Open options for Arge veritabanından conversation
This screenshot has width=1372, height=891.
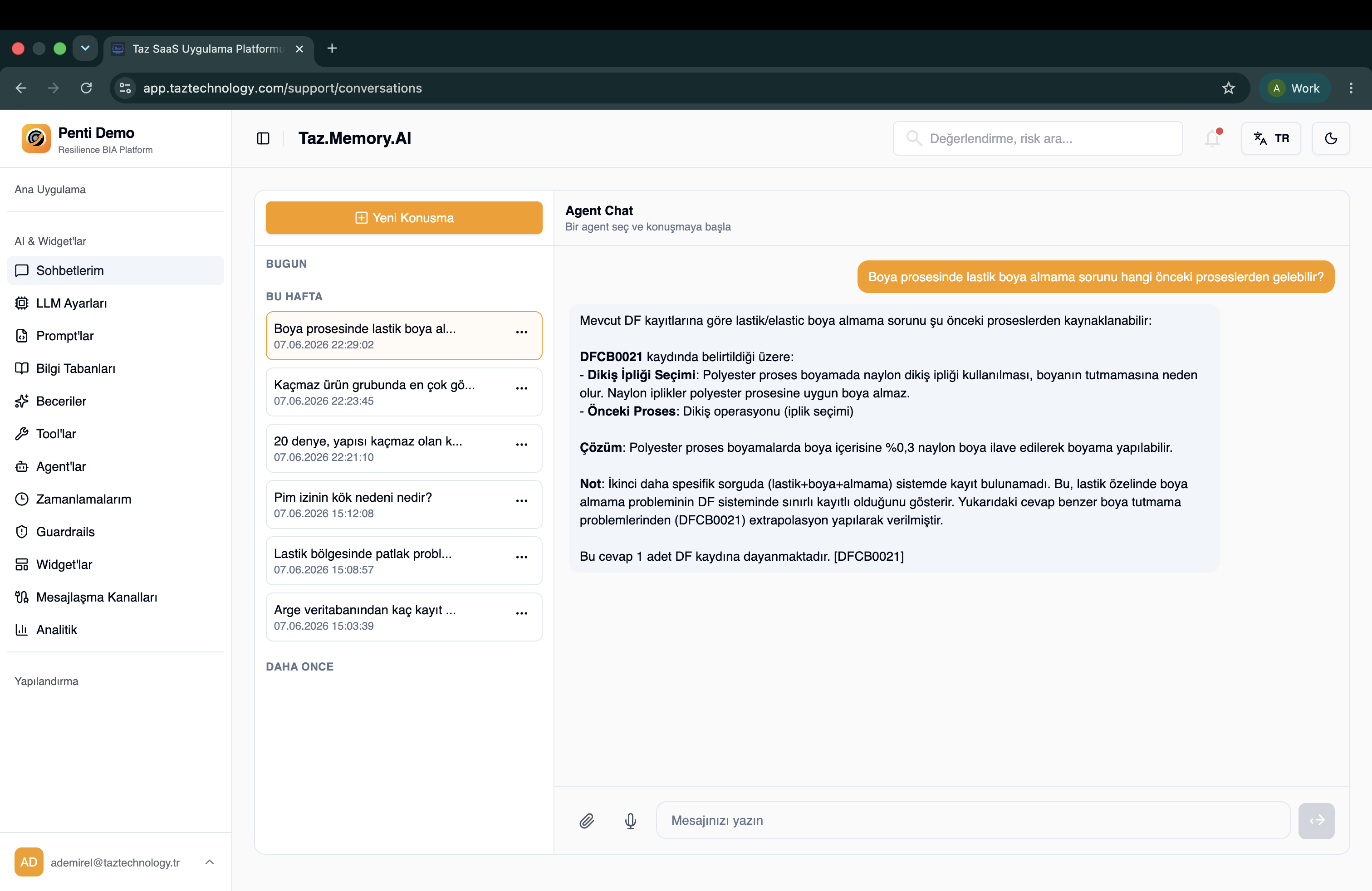(522, 613)
